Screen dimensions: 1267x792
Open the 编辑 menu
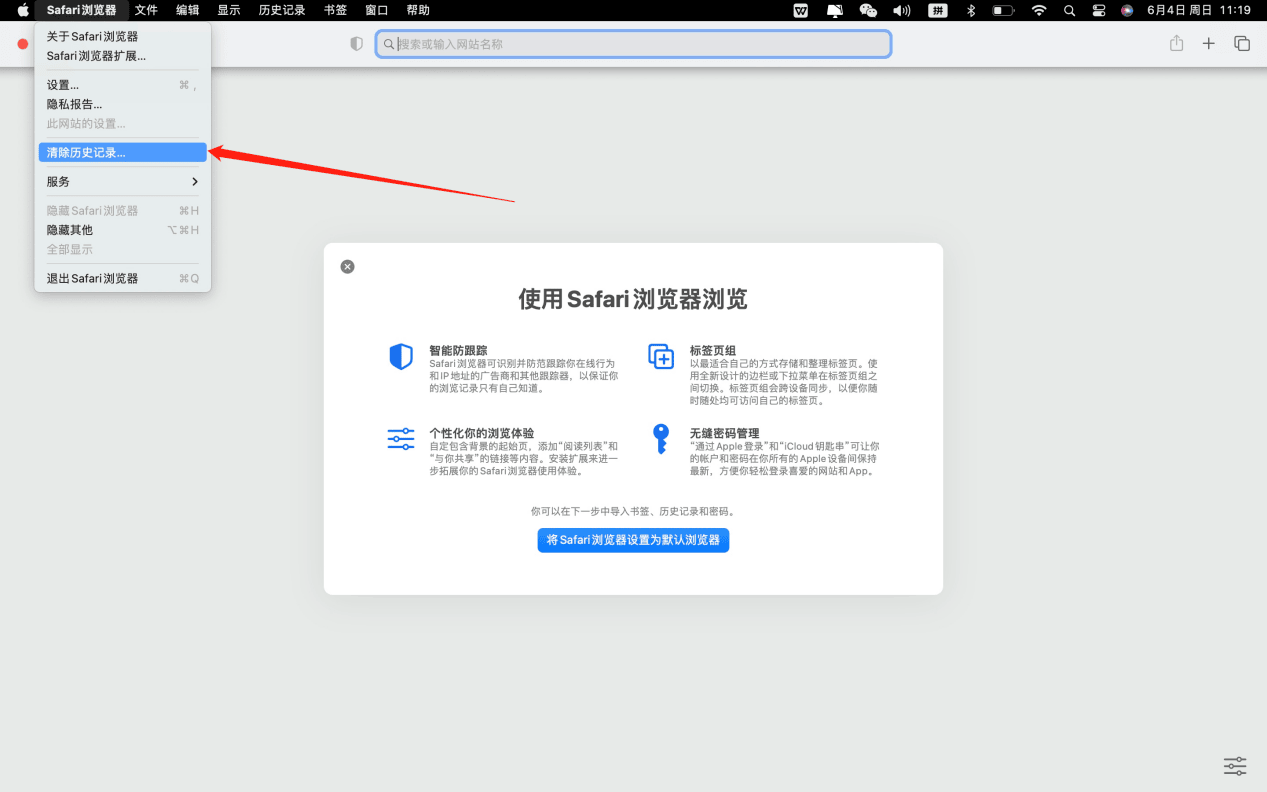coord(187,10)
